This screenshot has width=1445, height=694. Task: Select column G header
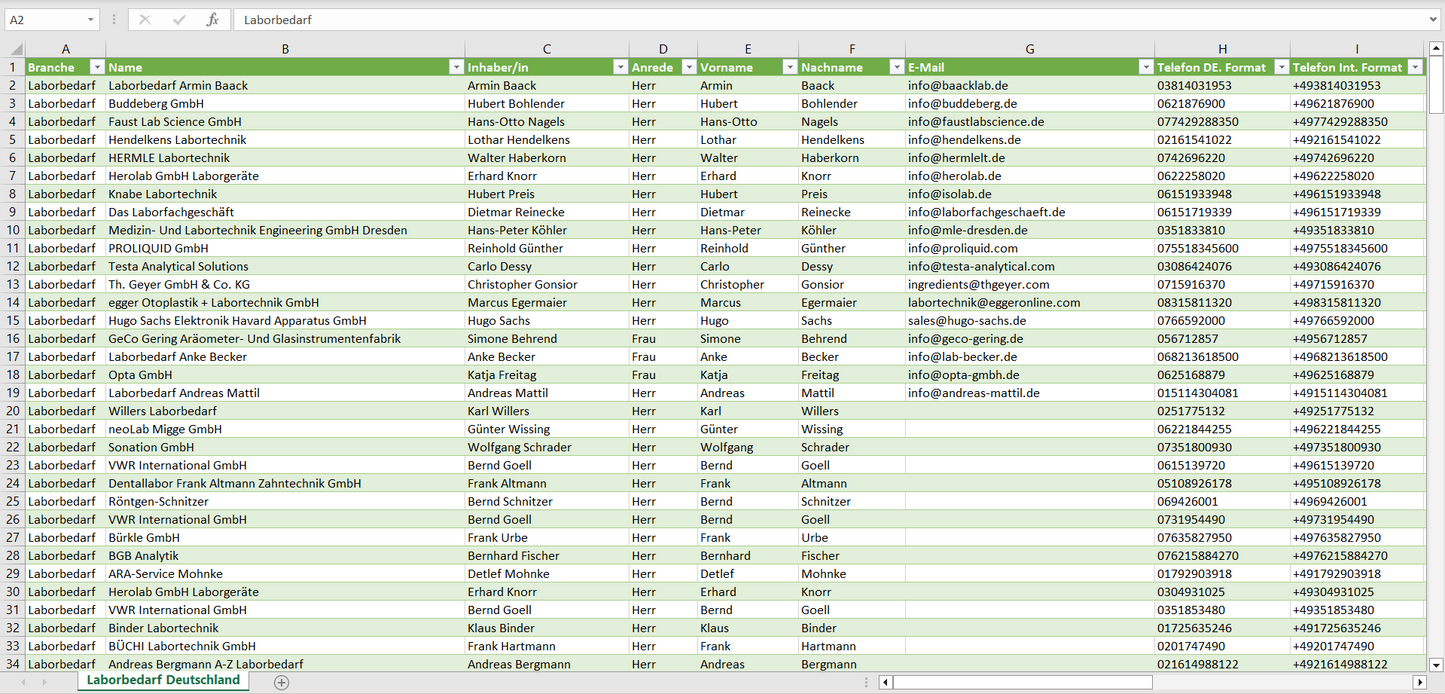1029,49
